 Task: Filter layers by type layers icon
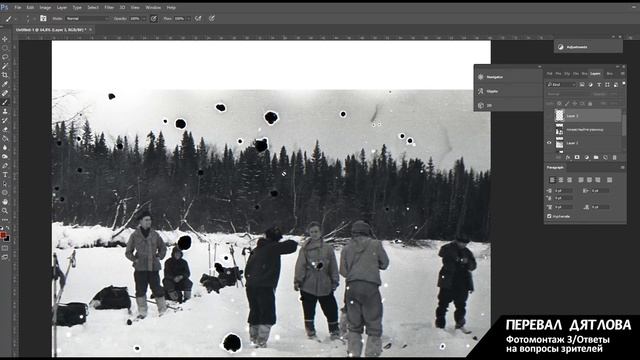click(599, 84)
